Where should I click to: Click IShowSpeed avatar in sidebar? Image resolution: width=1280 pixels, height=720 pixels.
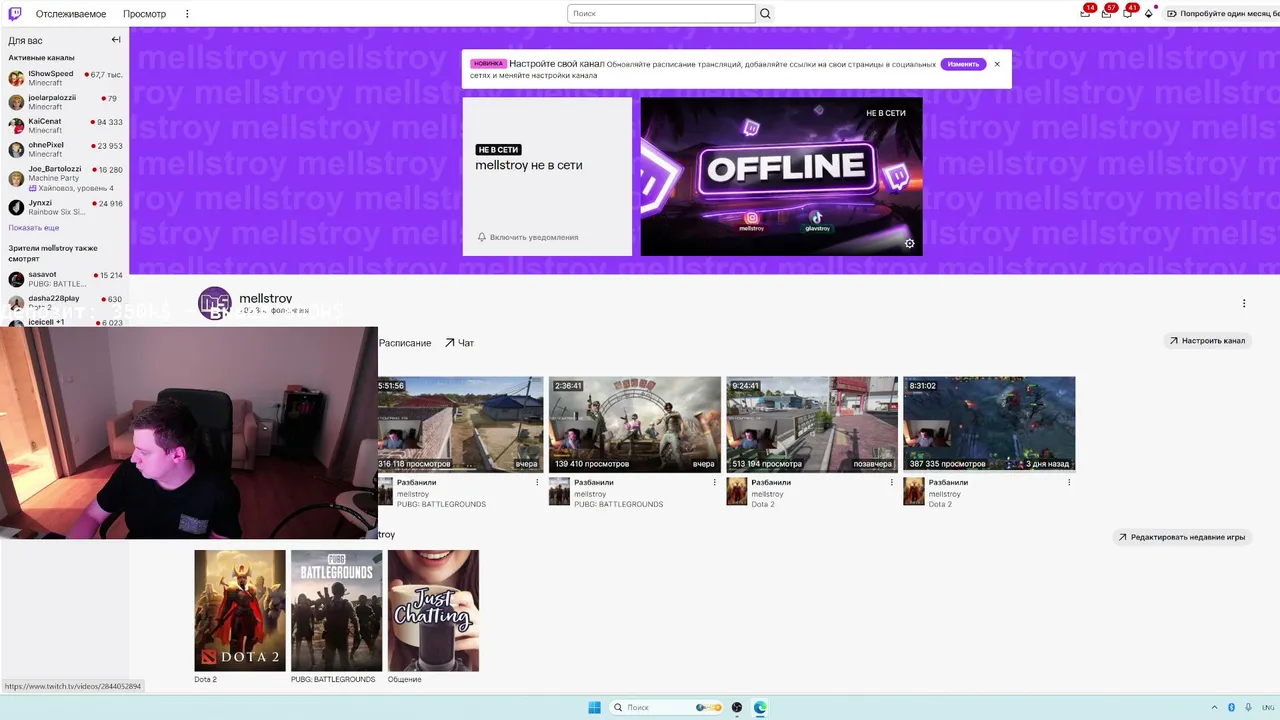(x=16, y=78)
